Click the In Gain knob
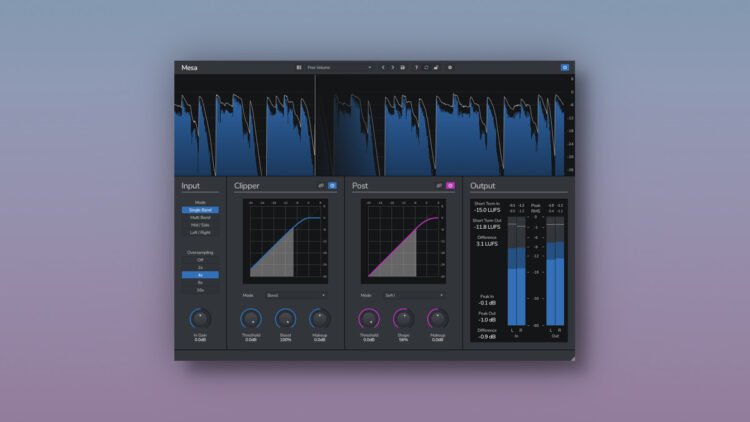The image size is (750, 422). pyautogui.click(x=200, y=319)
